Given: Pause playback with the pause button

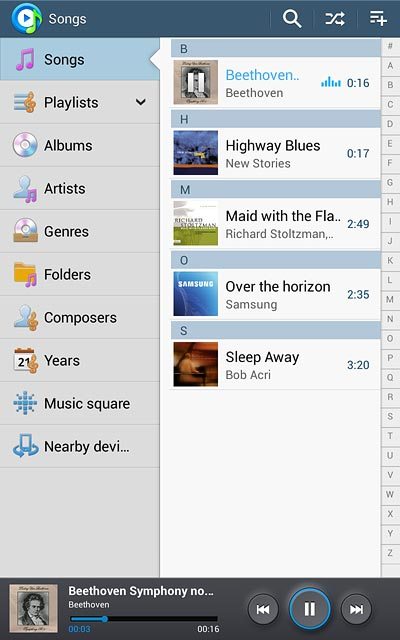Looking at the screenshot, I should [x=309, y=609].
